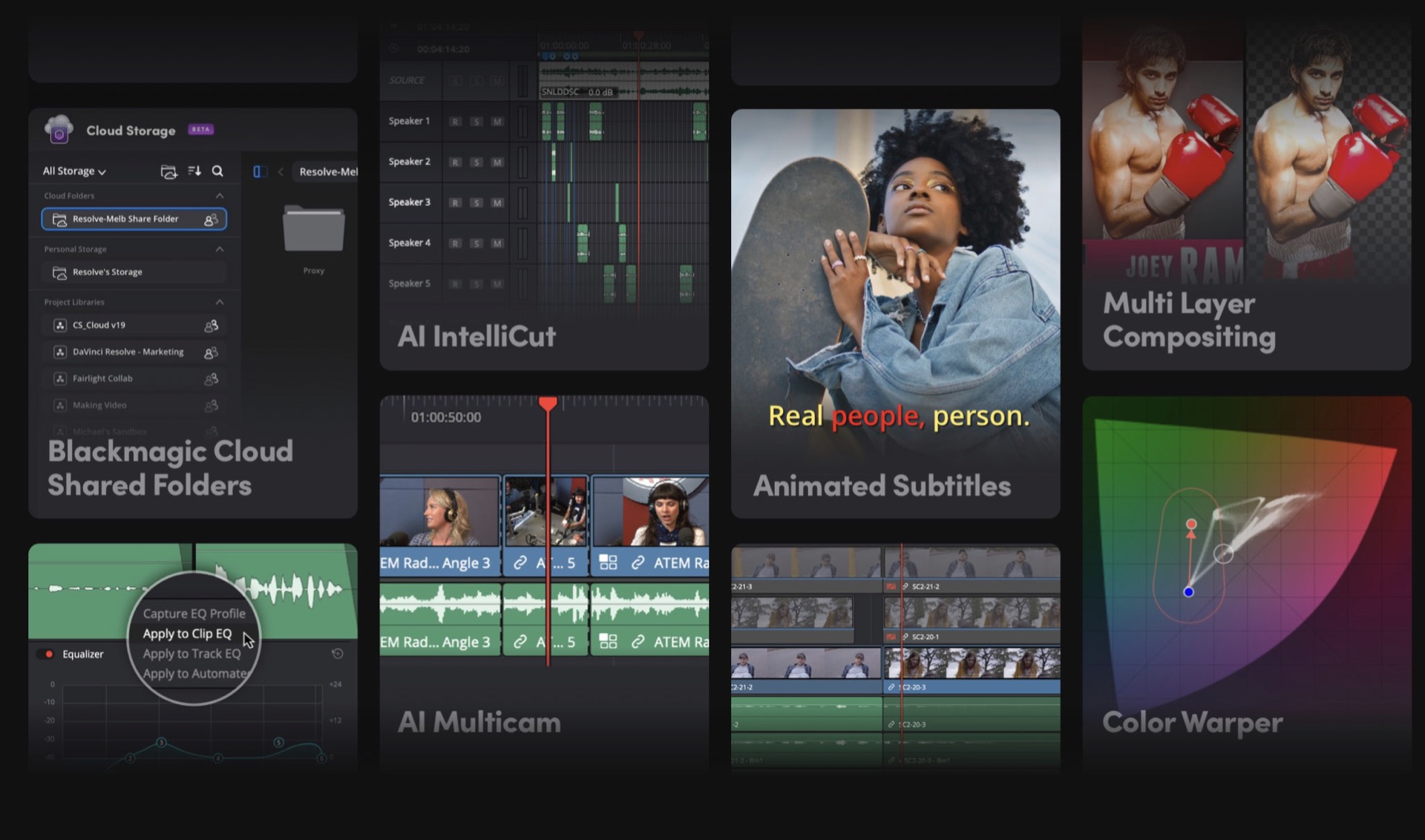Open the All Storage dropdown
1425x840 pixels.
74,171
